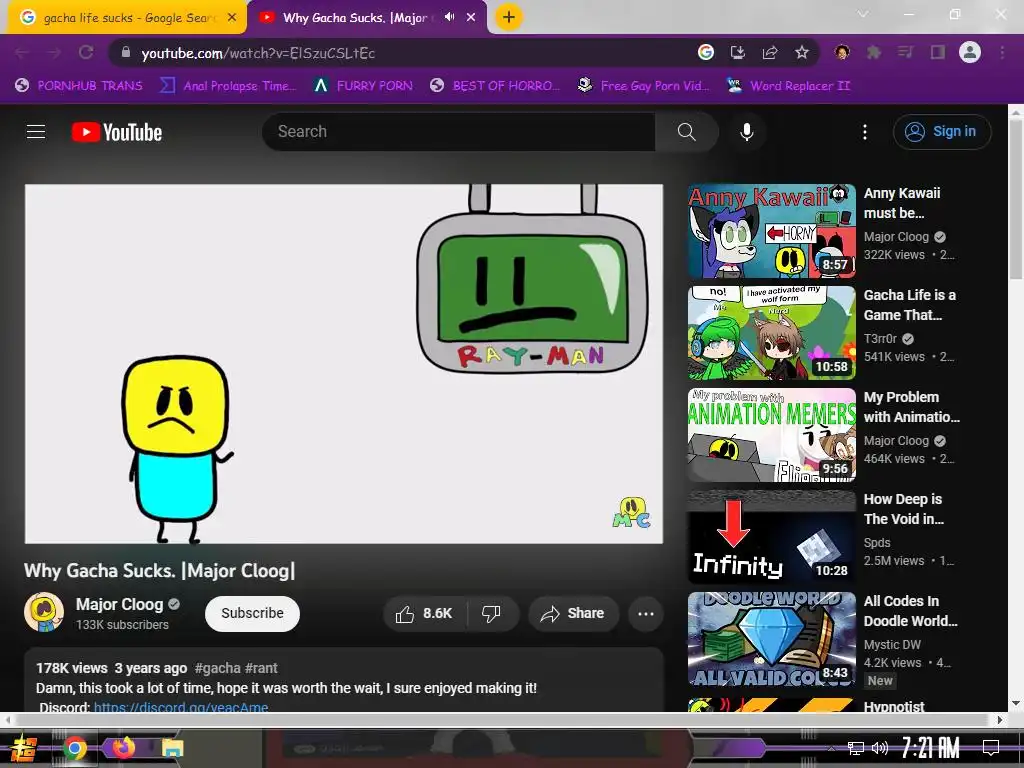Switch to the Google Search tab
The width and height of the screenshot is (1024, 768).
pos(126,18)
